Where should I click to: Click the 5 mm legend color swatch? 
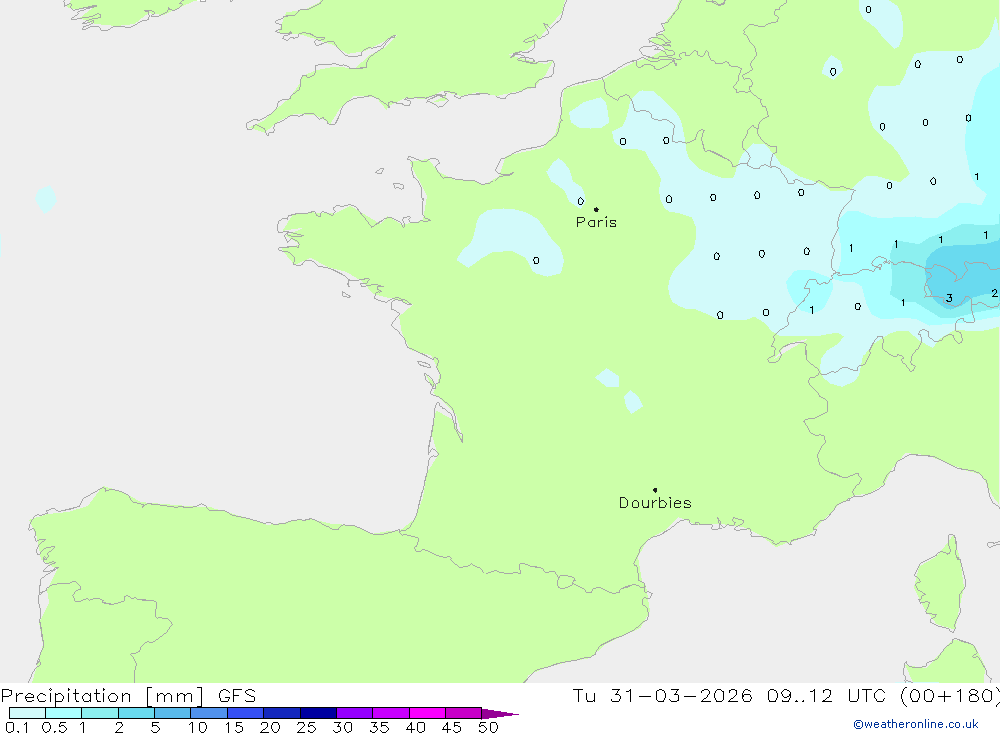point(172,713)
